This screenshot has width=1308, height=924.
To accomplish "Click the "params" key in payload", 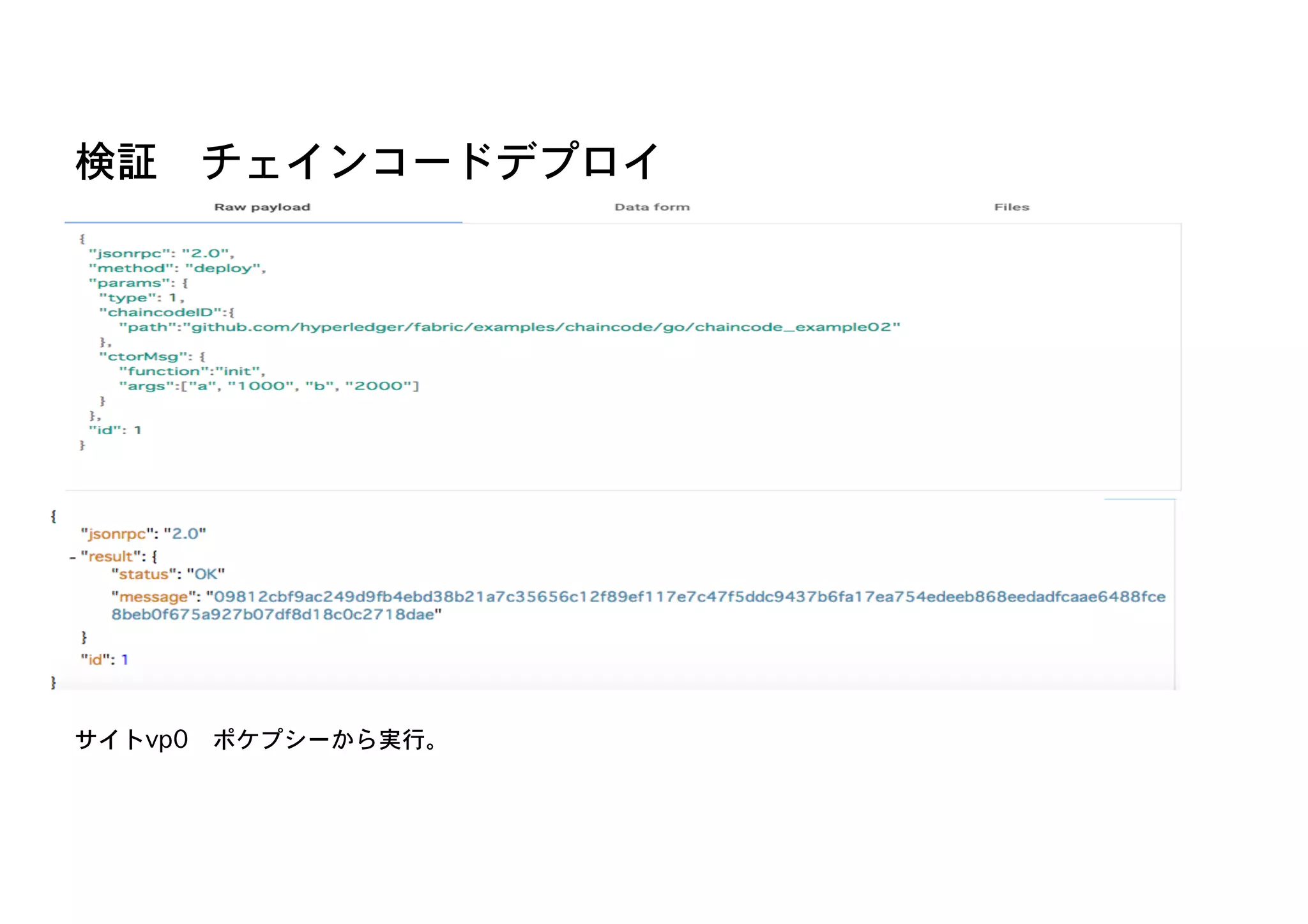I will (130, 283).
